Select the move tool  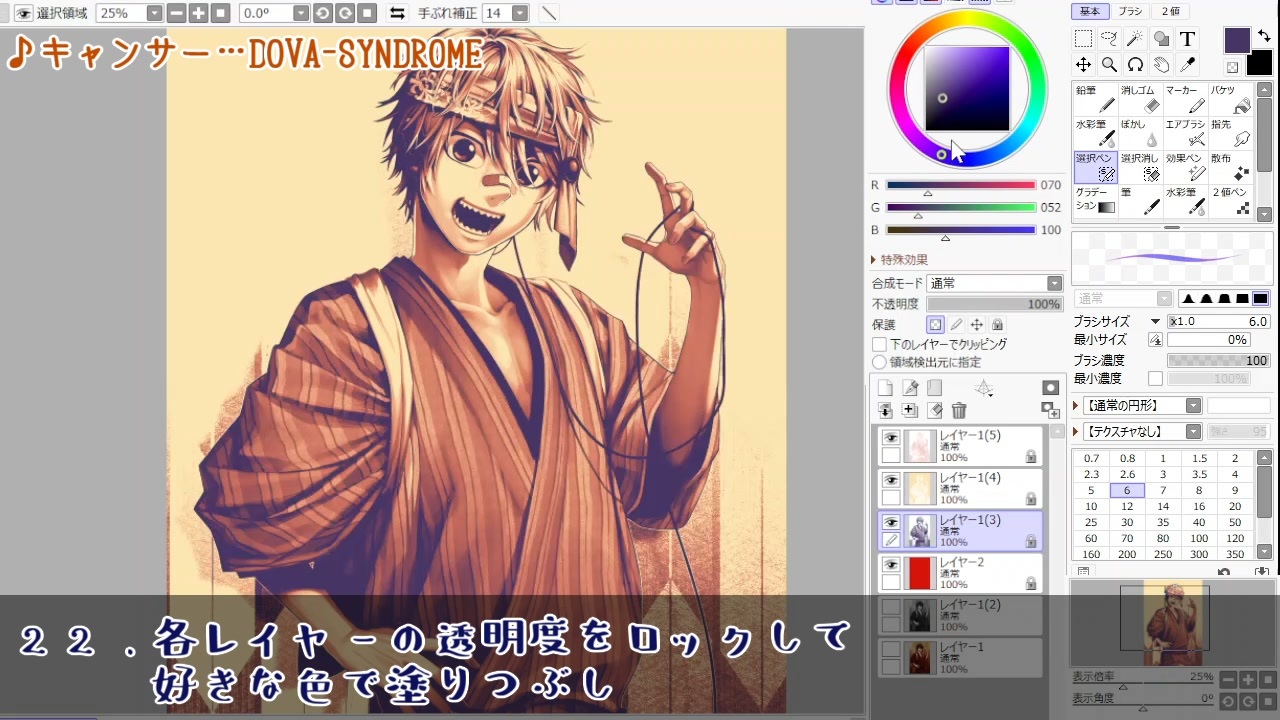[1083, 65]
